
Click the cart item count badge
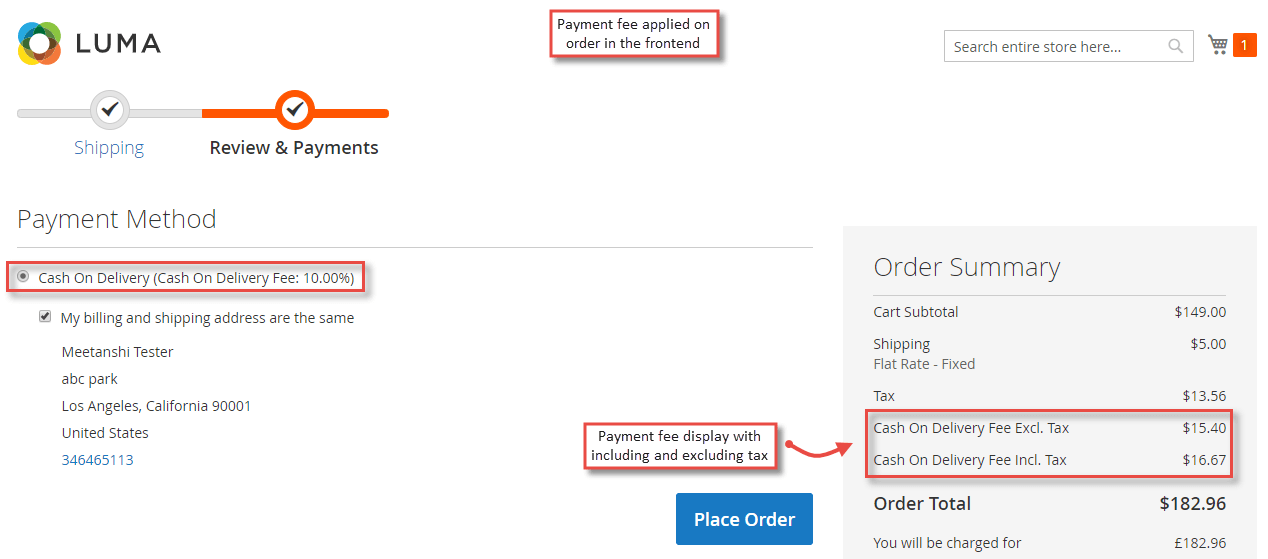(1245, 45)
